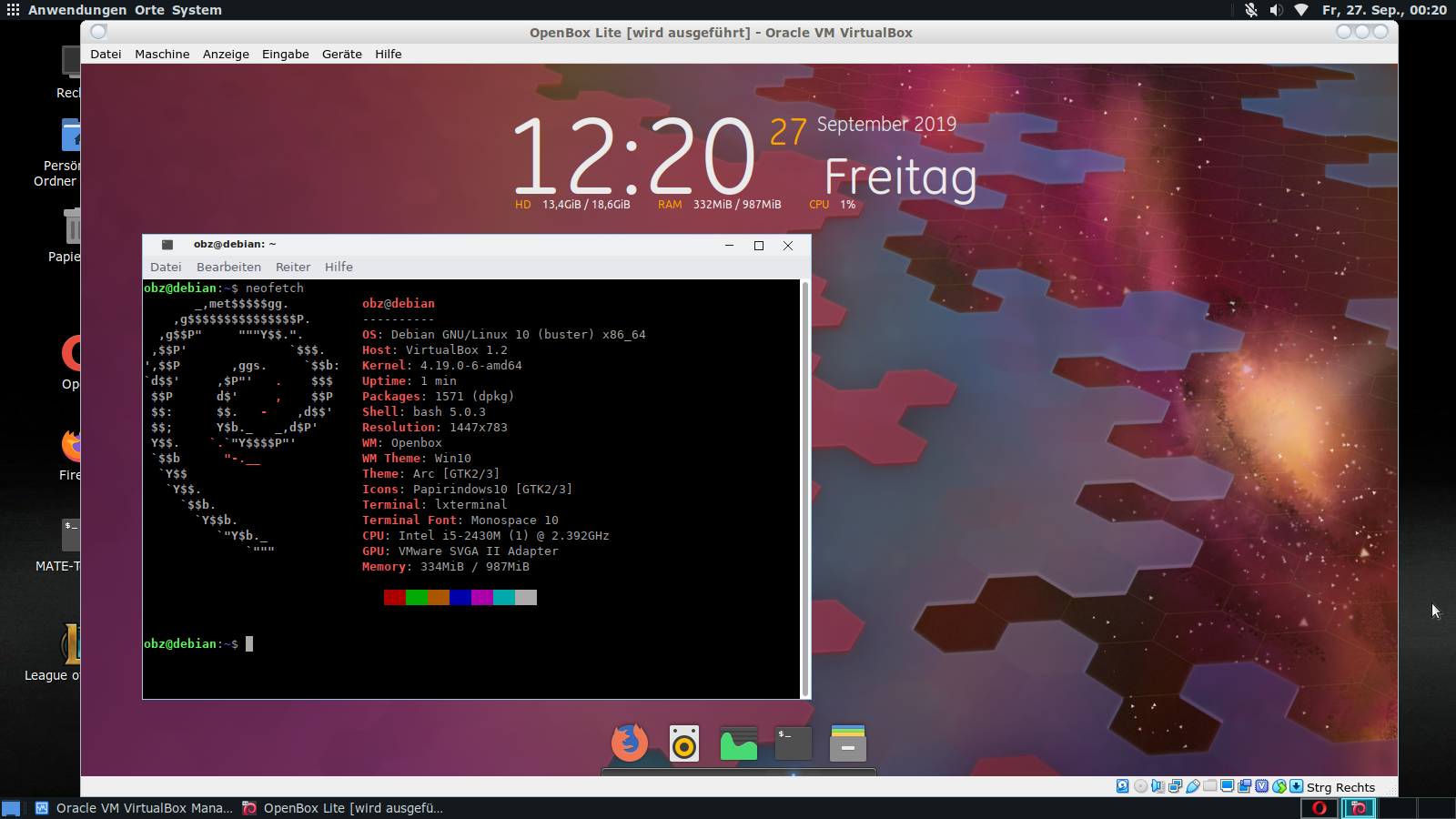Click the RAM 332MiB / 987MiB readout

coord(719,205)
